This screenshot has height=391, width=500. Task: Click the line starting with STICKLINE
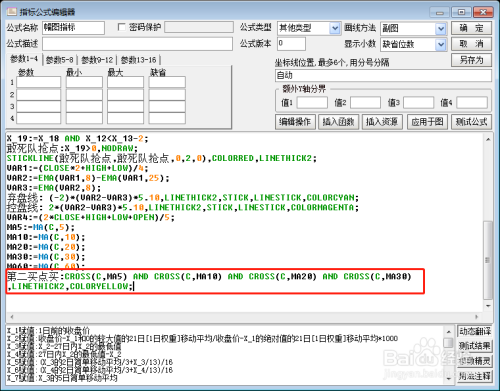[x=162, y=158]
